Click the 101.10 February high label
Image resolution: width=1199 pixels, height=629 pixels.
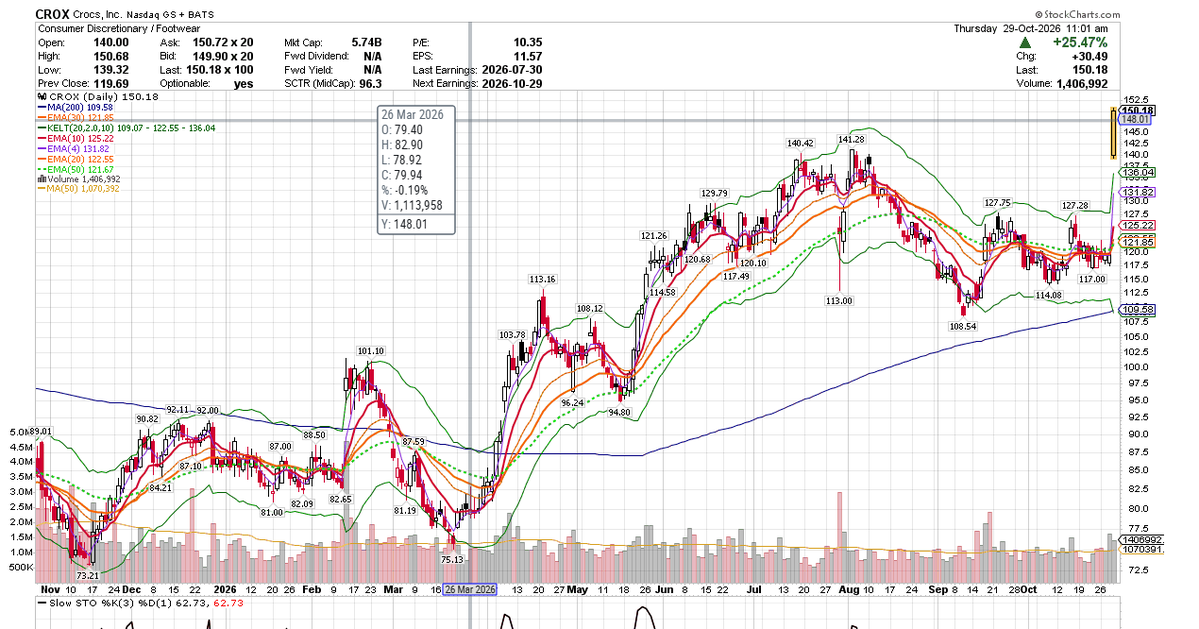tap(371, 351)
